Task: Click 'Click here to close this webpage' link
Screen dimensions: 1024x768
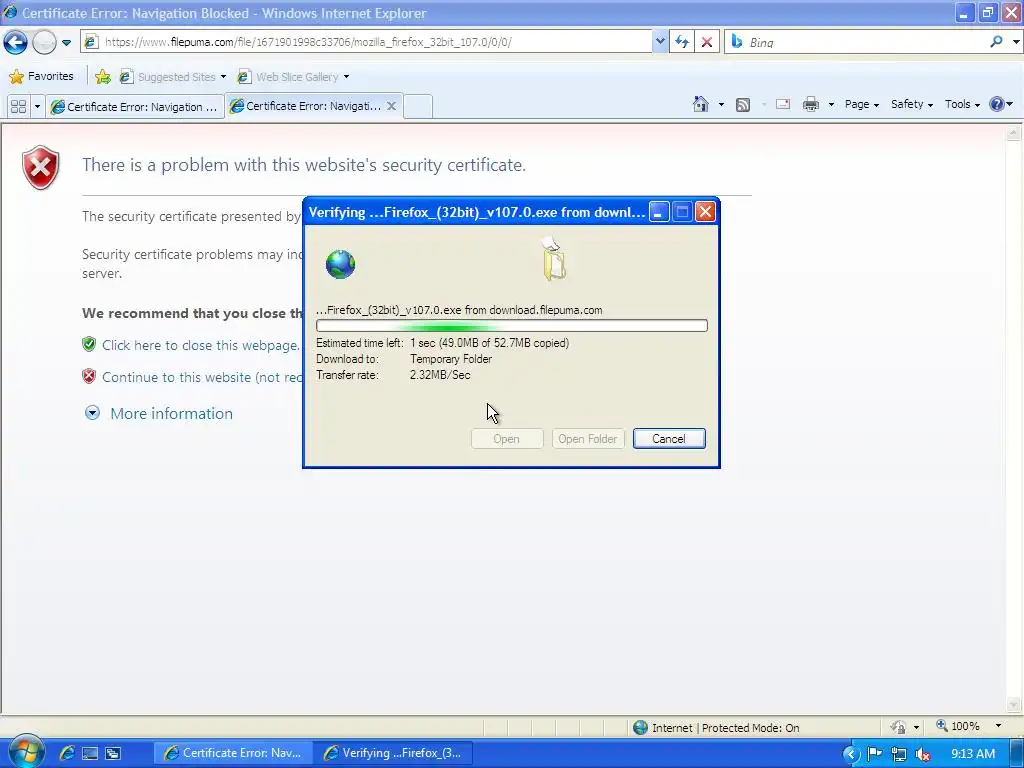Action: pyautogui.click(x=200, y=345)
